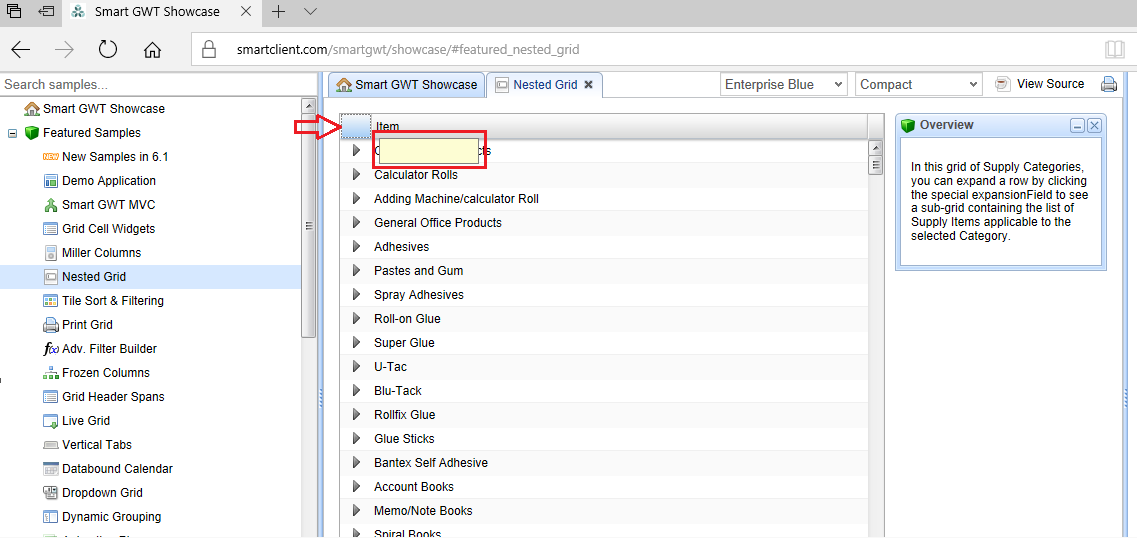Expand the Pastes and Gum row
The image size is (1137, 538).
tap(356, 270)
